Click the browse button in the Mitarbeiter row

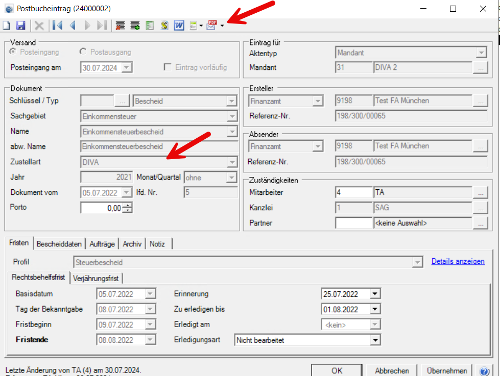click(x=480, y=193)
